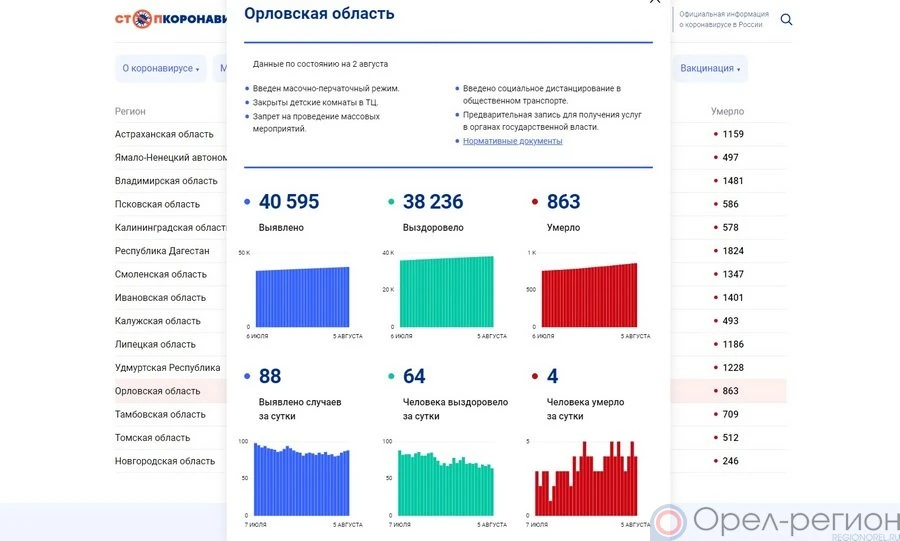The image size is (900, 541).
Task: Click the daily deaths red bar chart
Action: pos(586,480)
